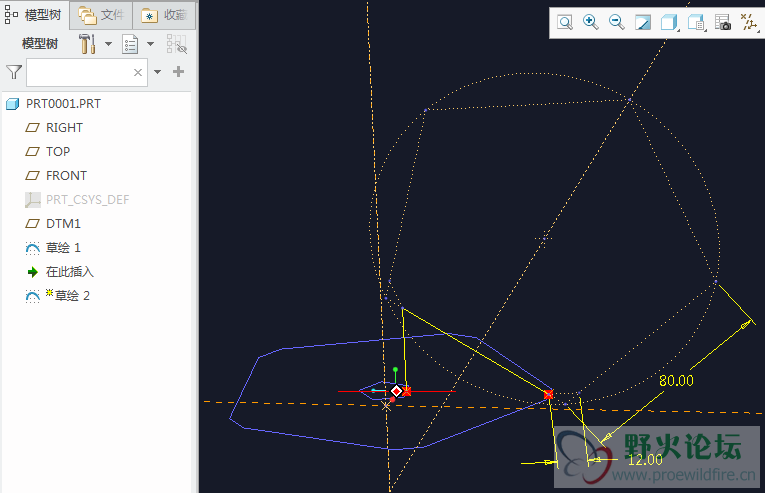Click the Repaint screen icon
The height and width of the screenshot is (493, 765).
click(643, 22)
